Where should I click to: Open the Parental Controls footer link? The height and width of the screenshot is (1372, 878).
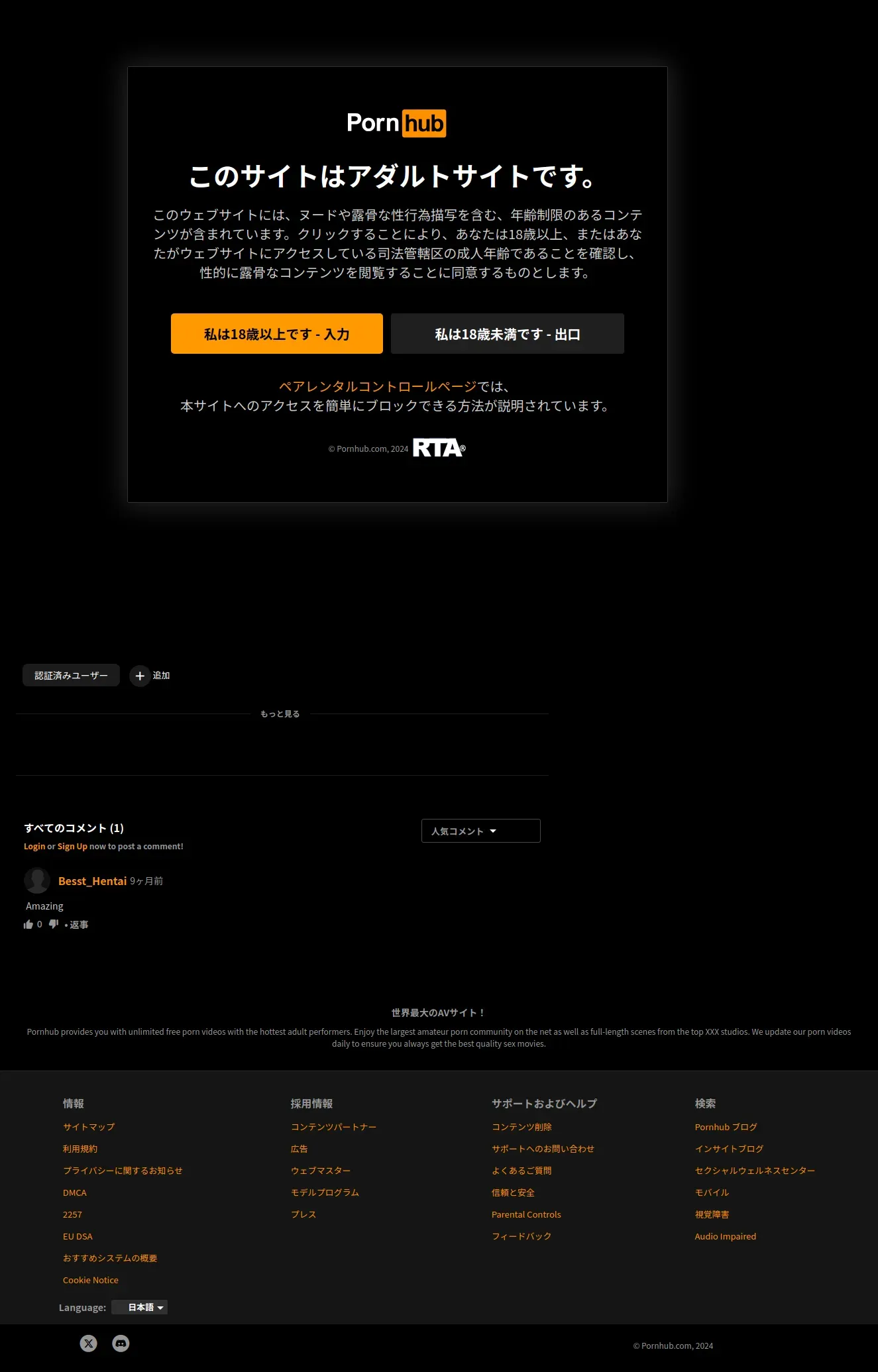(x=526, y=1214)
